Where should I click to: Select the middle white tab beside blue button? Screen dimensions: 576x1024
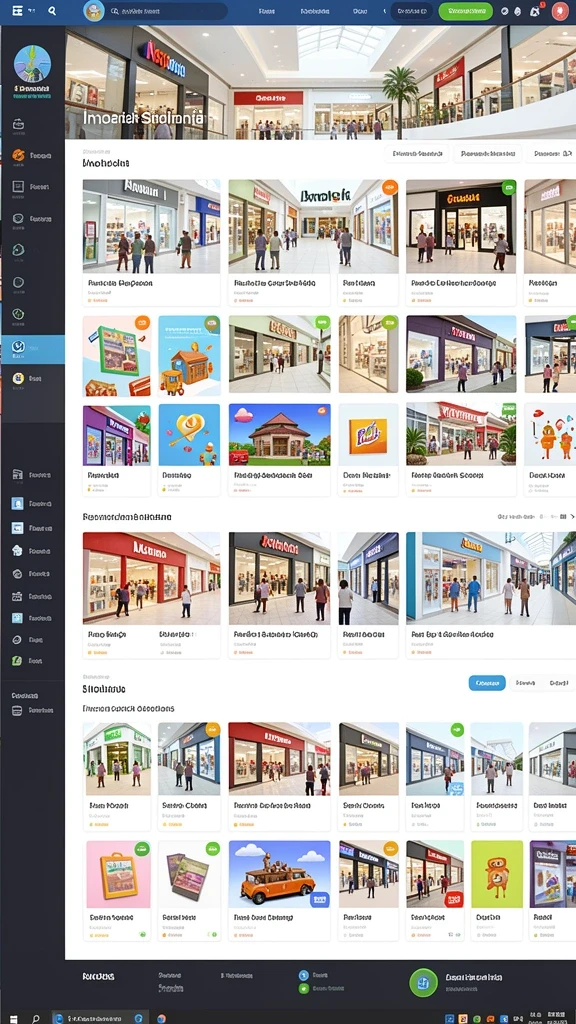point(525,683)
